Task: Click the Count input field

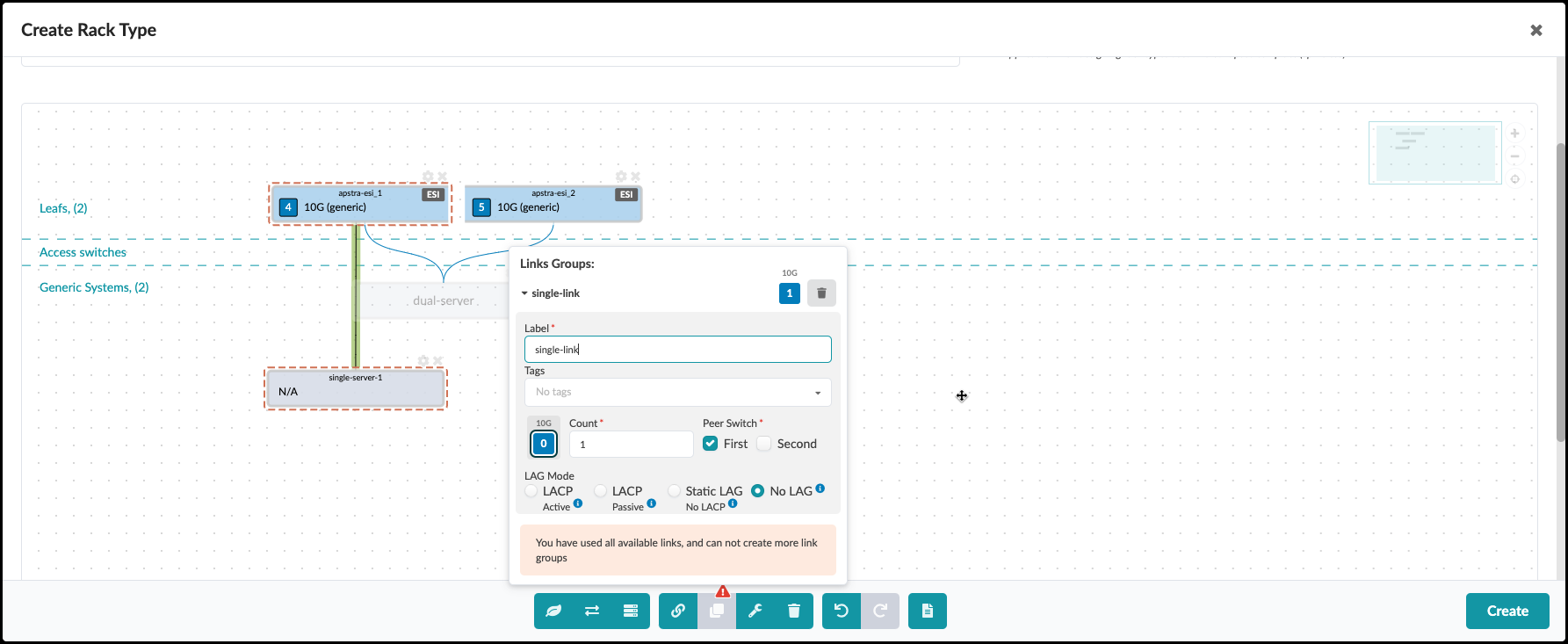Action: point(631,445)
